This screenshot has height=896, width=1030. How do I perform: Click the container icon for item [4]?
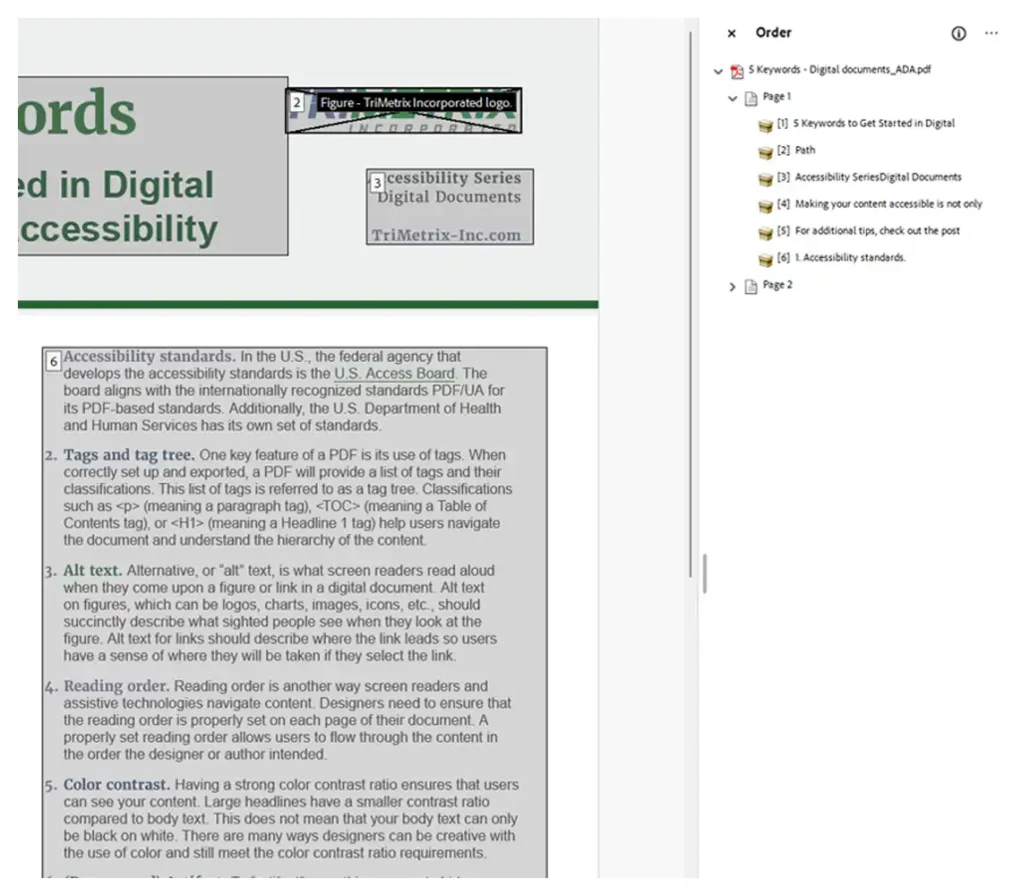[766, 205]
